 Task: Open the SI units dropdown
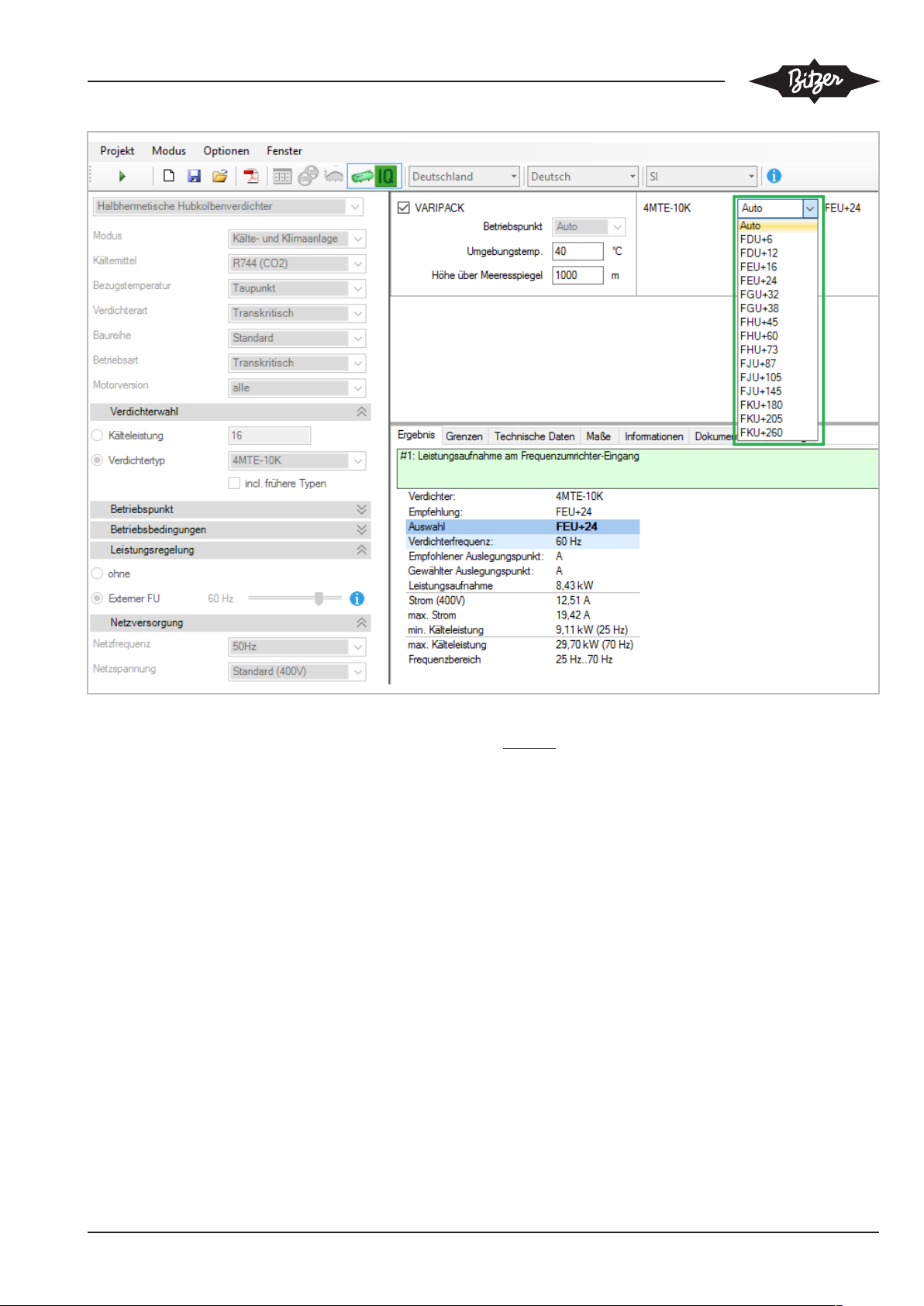click(x=702, y=177)
